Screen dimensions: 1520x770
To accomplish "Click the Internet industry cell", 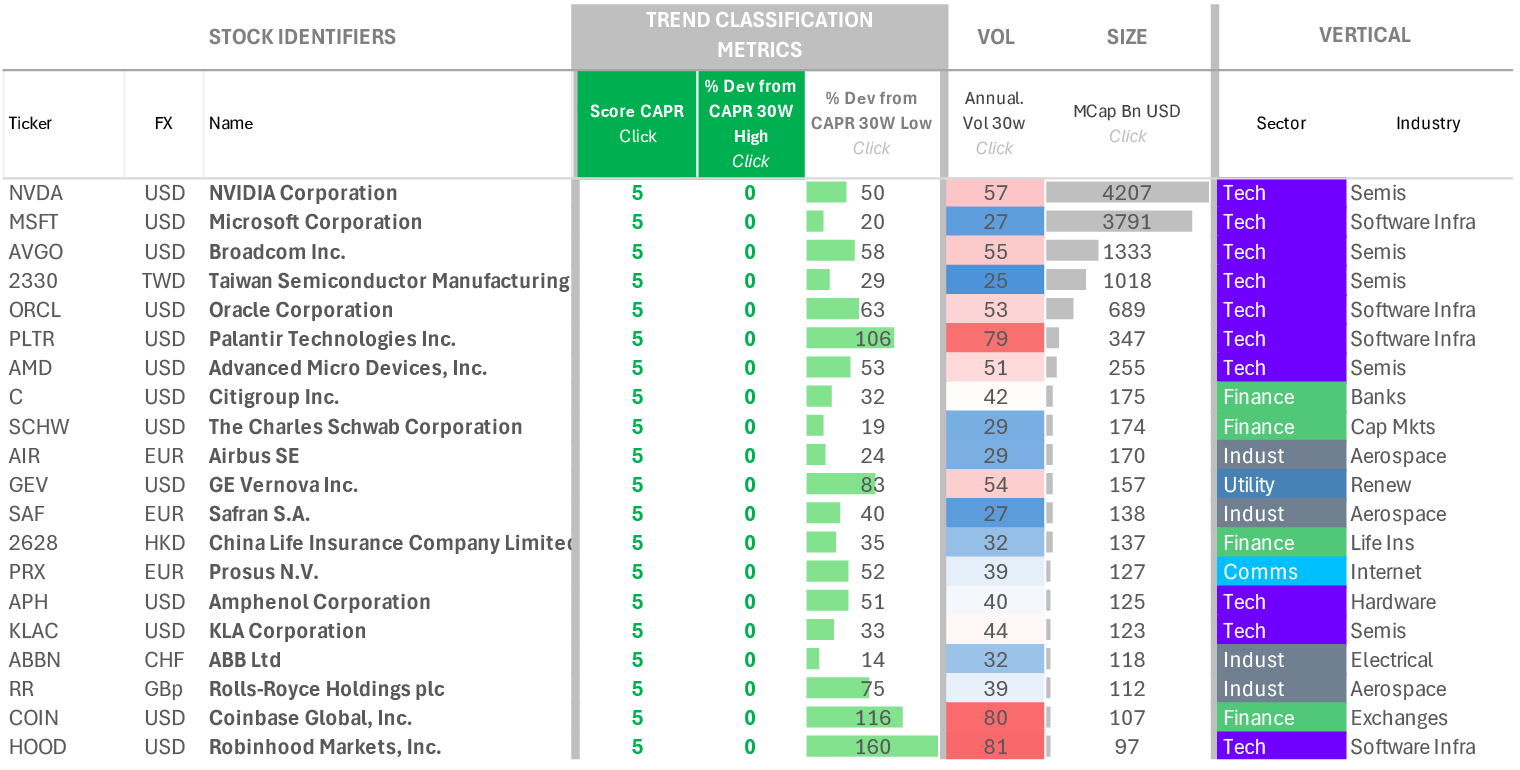I will 1385,572.
